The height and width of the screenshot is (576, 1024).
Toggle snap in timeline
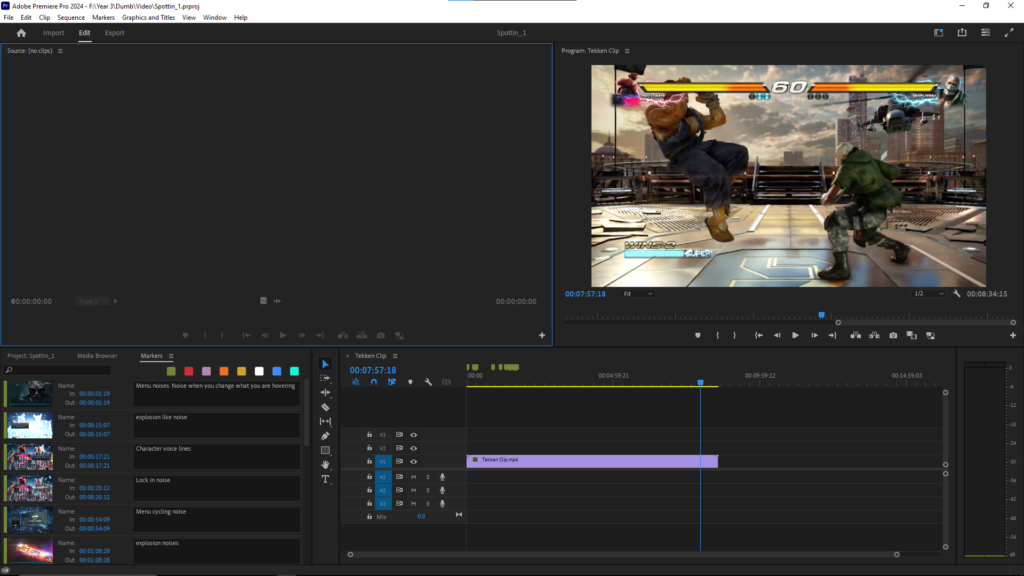tap(373, 382)
